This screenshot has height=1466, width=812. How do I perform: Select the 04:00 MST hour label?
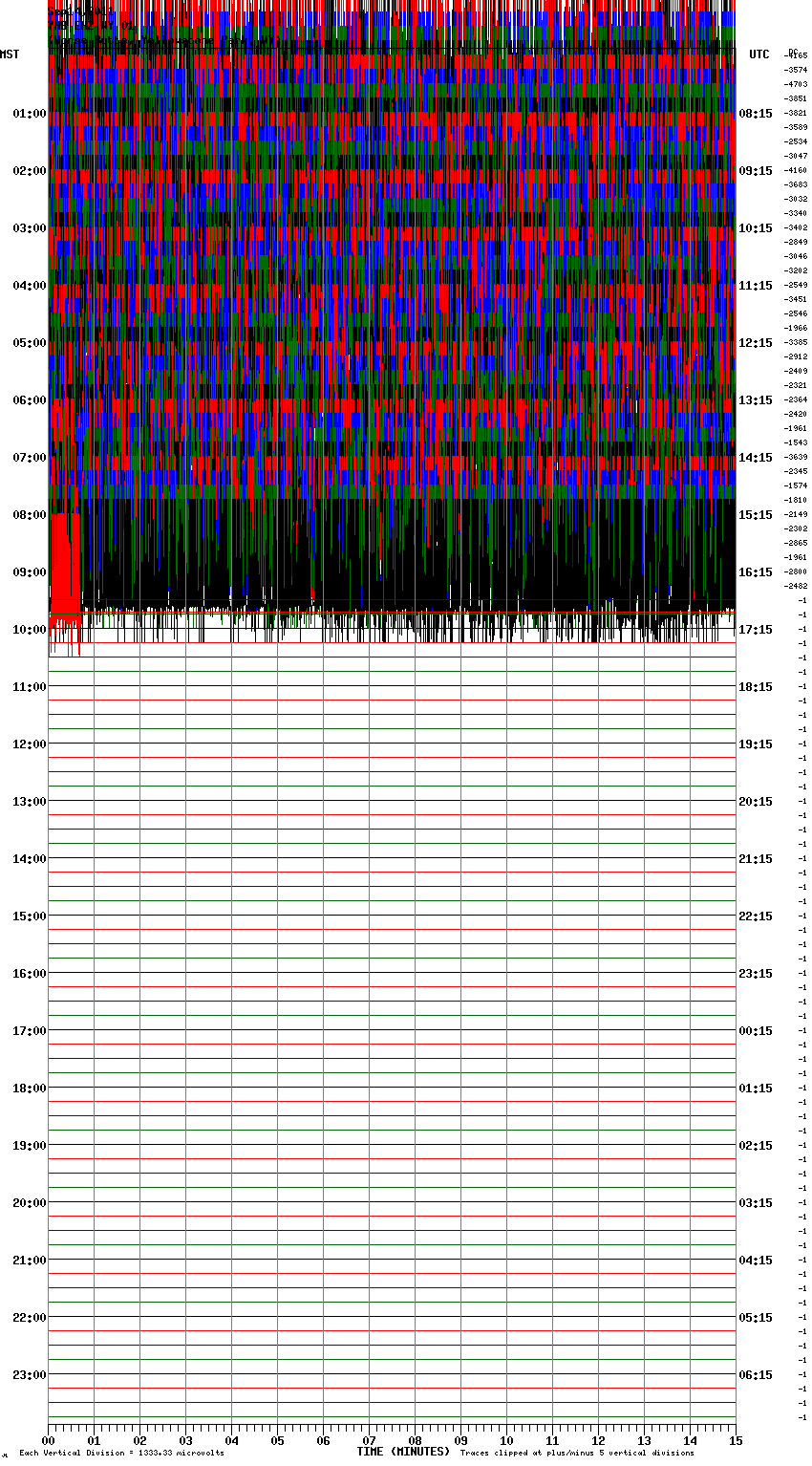30,286
